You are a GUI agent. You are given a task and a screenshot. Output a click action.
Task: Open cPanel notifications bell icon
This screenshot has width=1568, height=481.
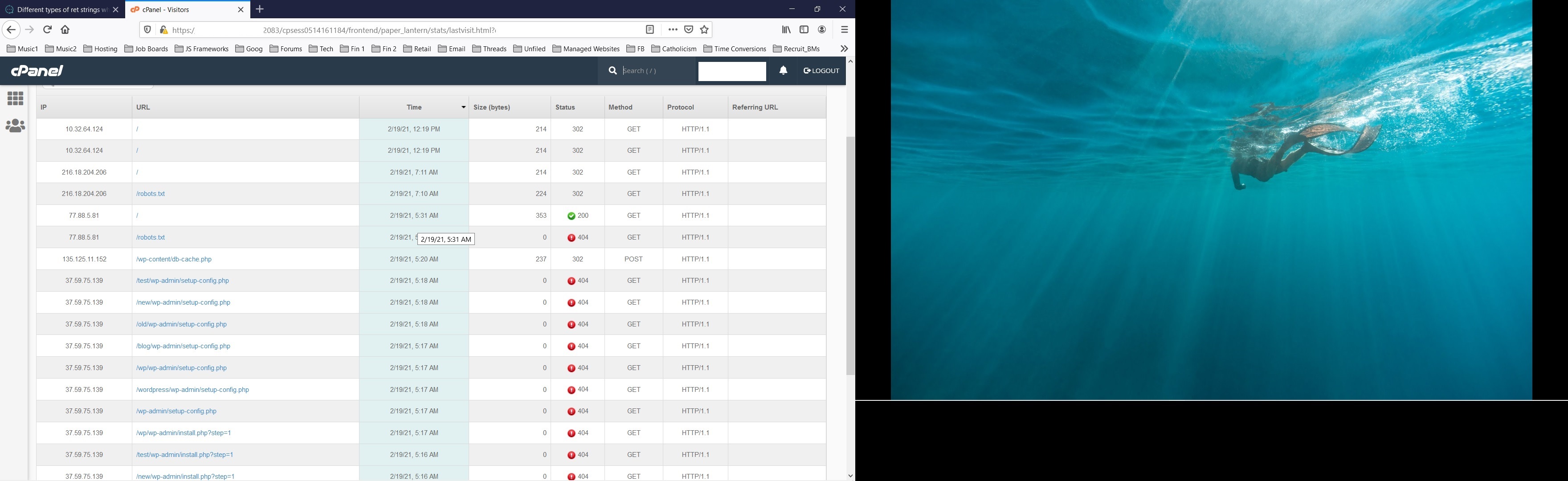coord(784,71)
